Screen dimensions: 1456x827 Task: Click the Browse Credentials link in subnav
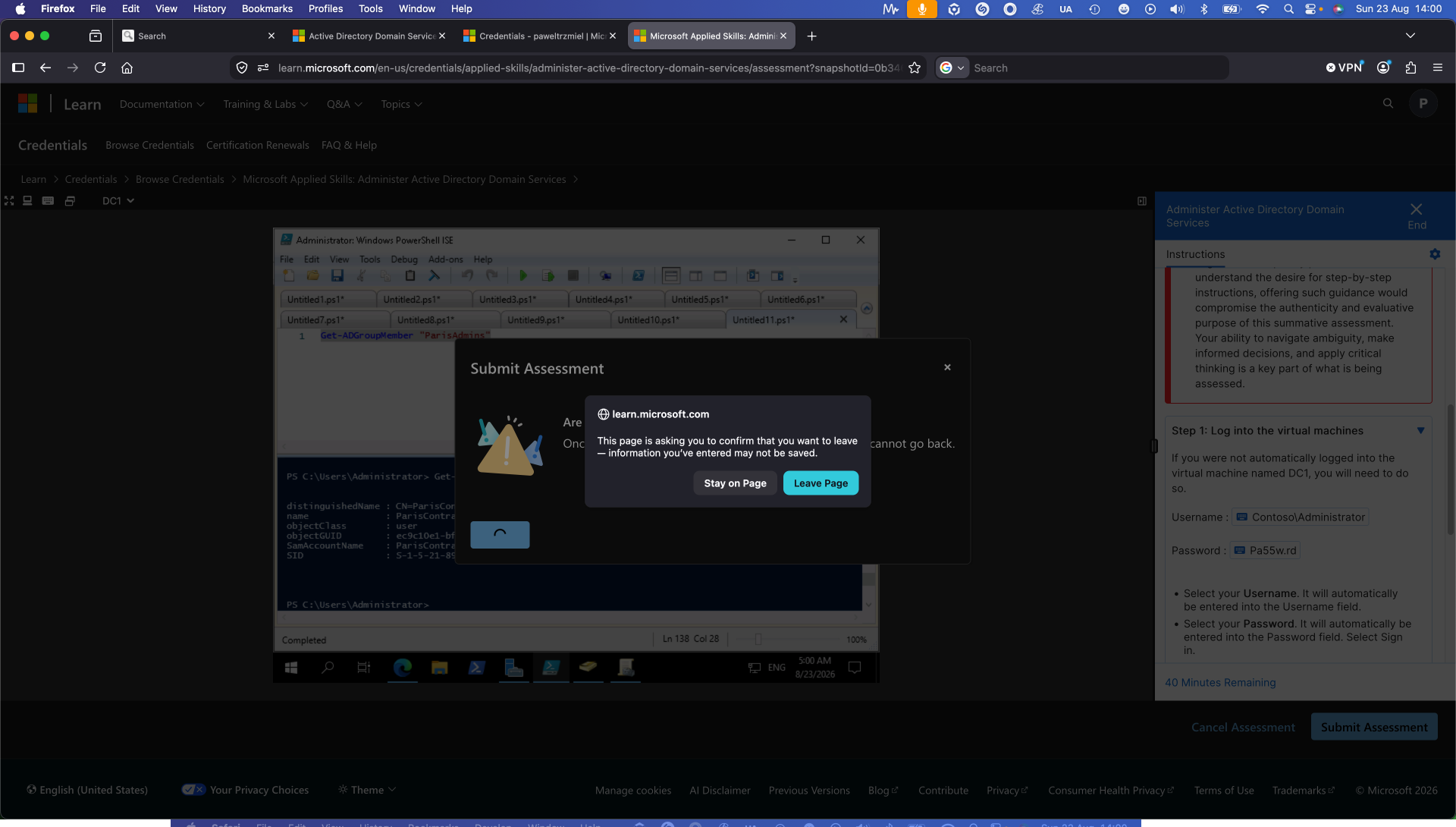click(x=149, y=145)
